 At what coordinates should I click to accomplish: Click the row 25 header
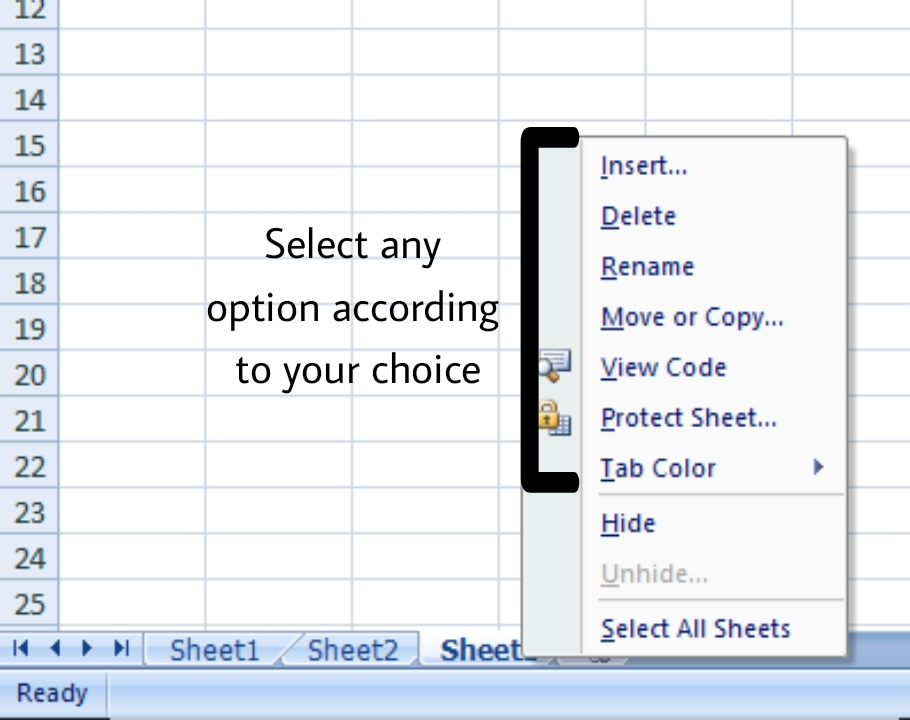(30, 604)
